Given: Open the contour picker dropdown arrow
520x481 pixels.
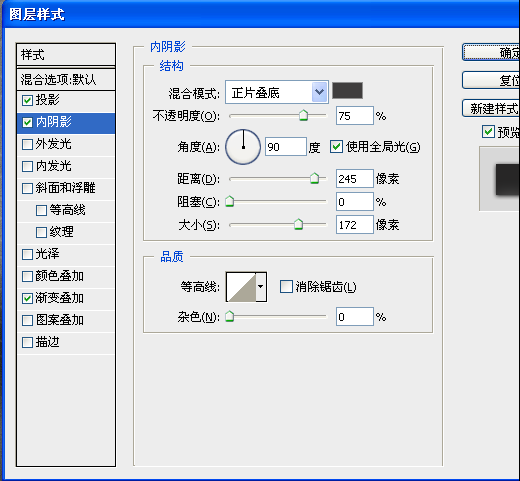Looking at the screenshot, I should click(x=261, y=287).
